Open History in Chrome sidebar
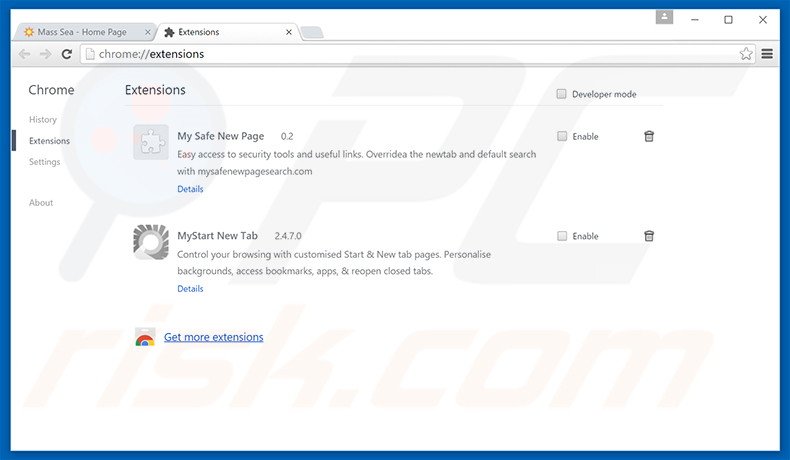Screen dimensions: 790x460 43,119
